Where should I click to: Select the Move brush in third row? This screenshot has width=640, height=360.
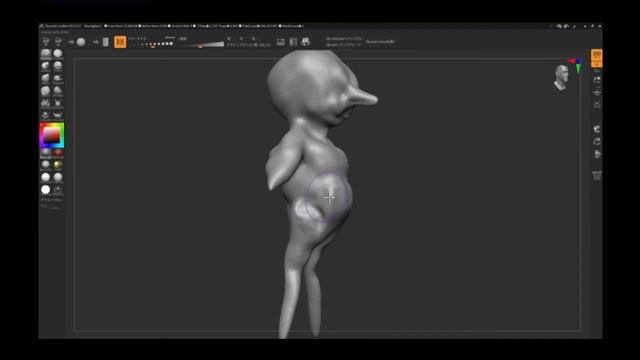(46, 78)
